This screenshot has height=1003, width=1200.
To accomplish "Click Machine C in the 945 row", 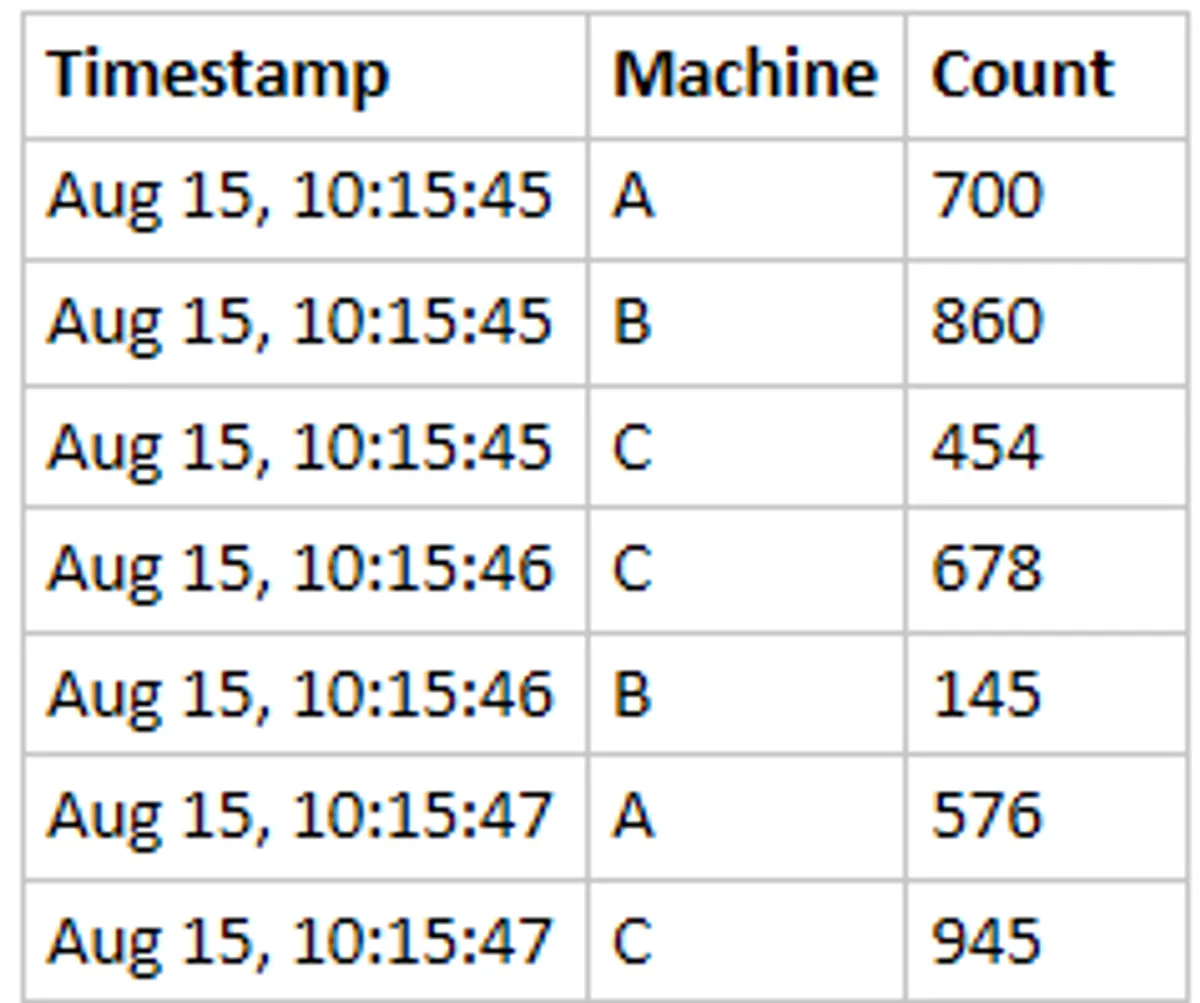I will pyautogui.click(x=633, y=941).
